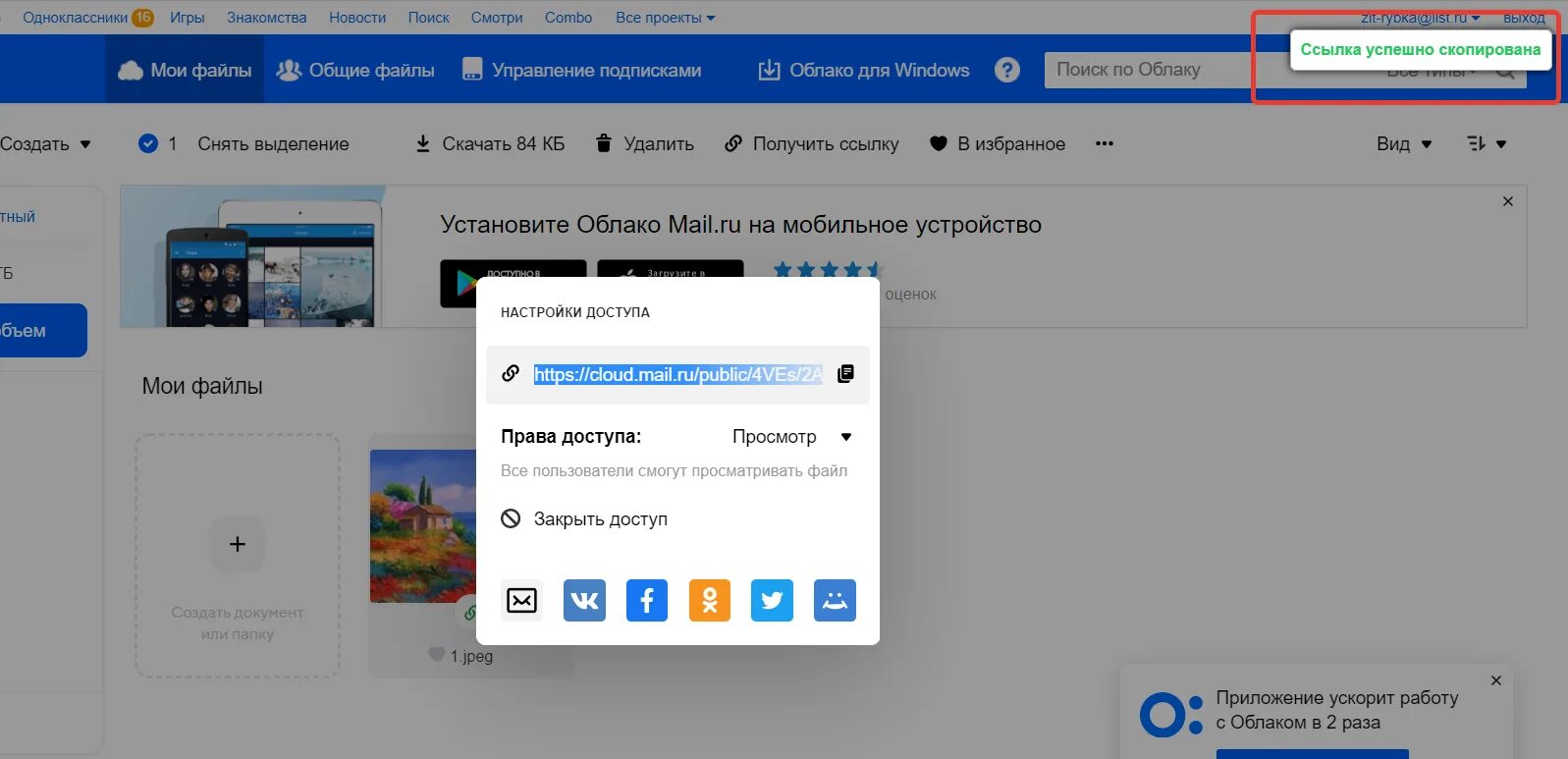Open the 1.jpeg painting thumbnail
This screenshot has height=759, width=1568.
[423, 526]
